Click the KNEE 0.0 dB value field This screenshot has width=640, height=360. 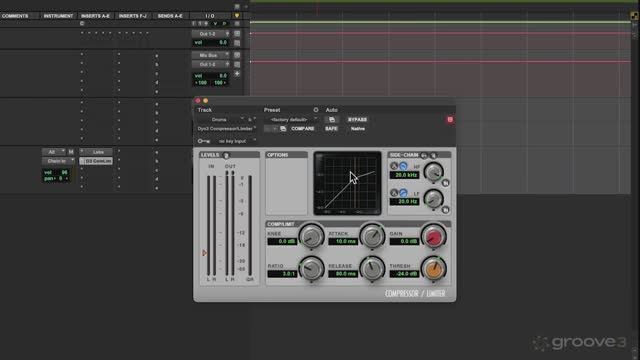point(282,242)
